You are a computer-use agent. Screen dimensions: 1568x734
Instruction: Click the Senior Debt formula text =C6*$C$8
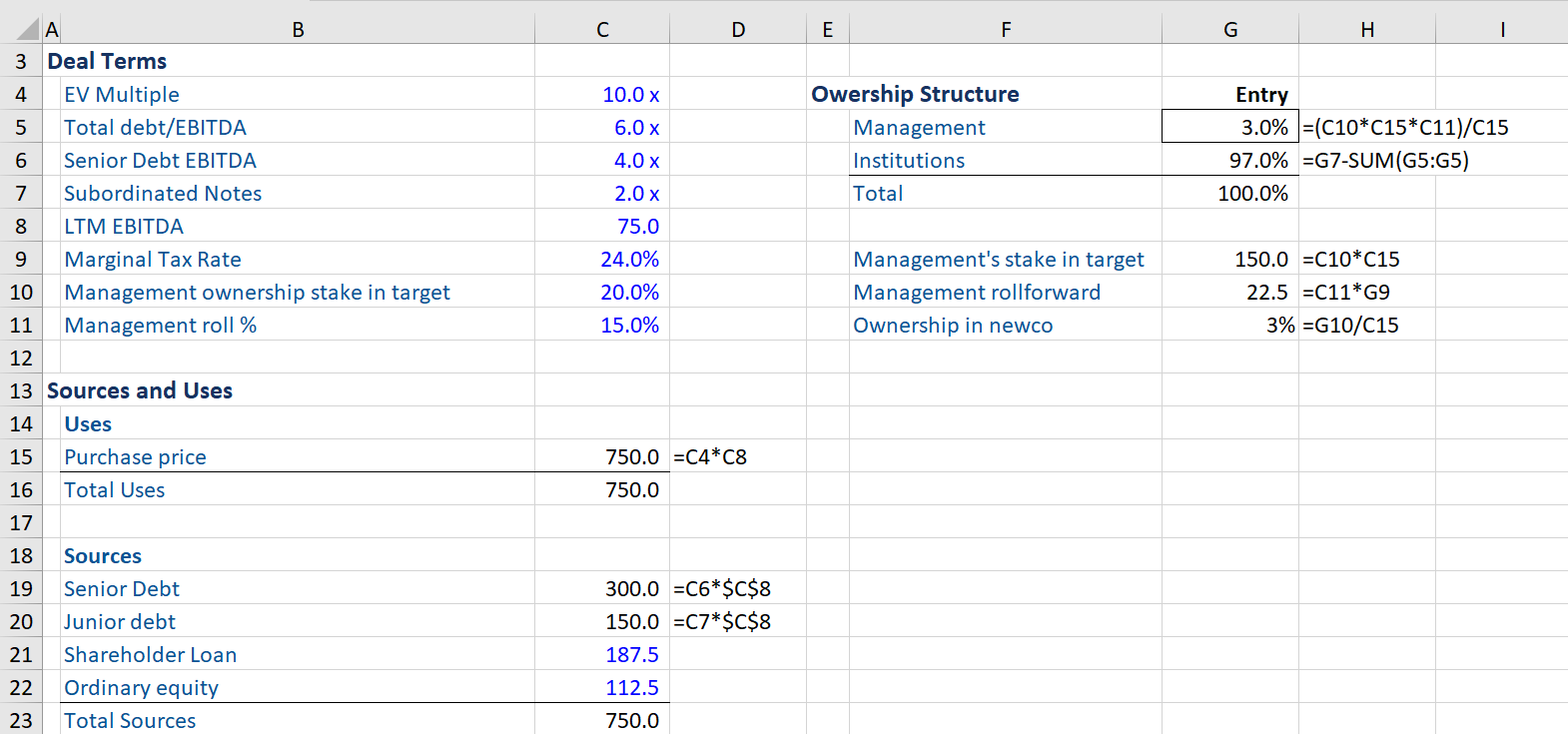[722, 589]
